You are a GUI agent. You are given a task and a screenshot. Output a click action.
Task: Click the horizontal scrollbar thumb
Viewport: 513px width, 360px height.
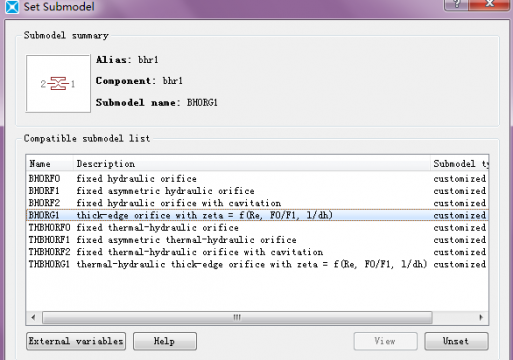(237, 317)
